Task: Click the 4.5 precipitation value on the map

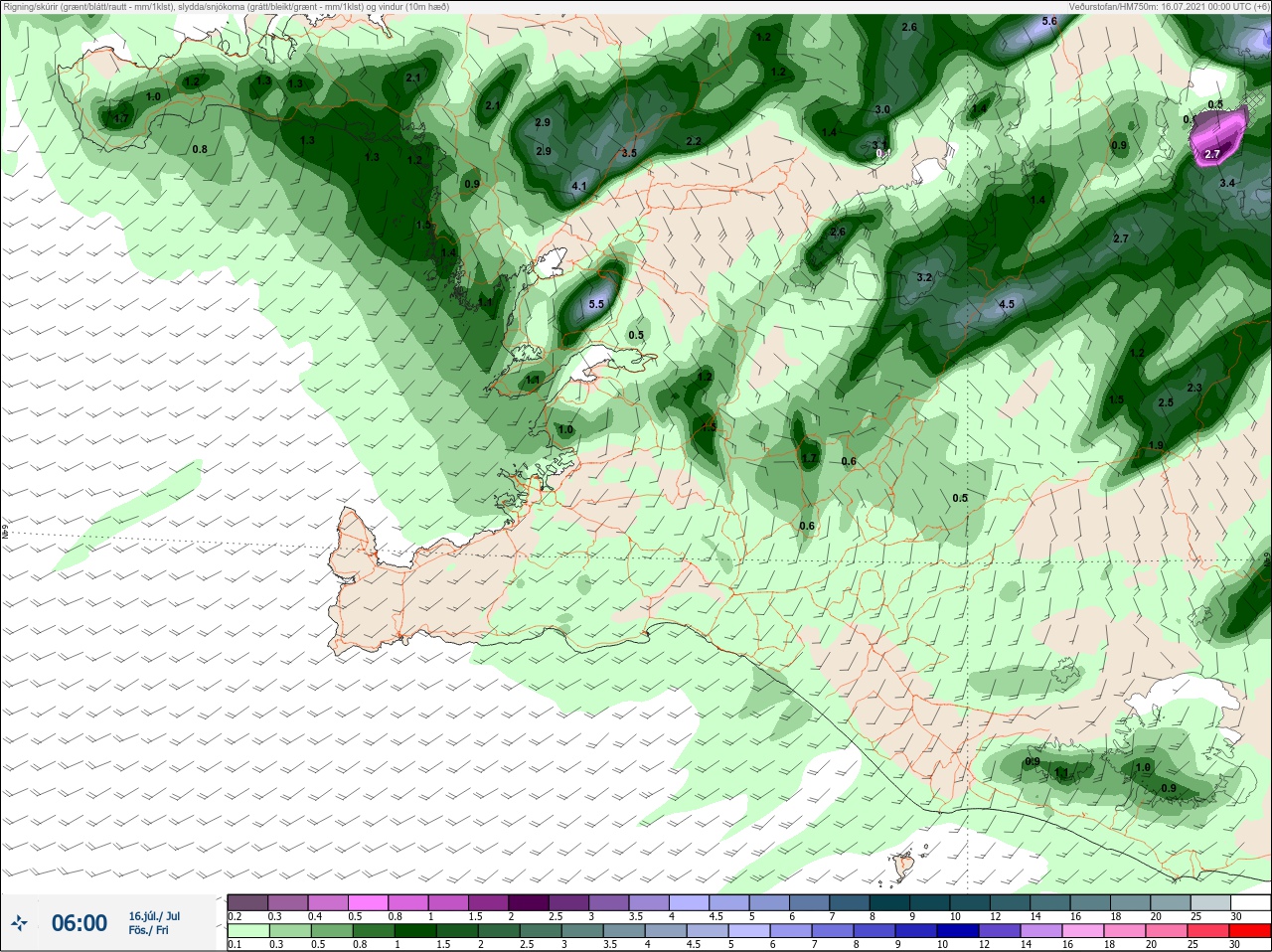Action: click(1007, 304)
